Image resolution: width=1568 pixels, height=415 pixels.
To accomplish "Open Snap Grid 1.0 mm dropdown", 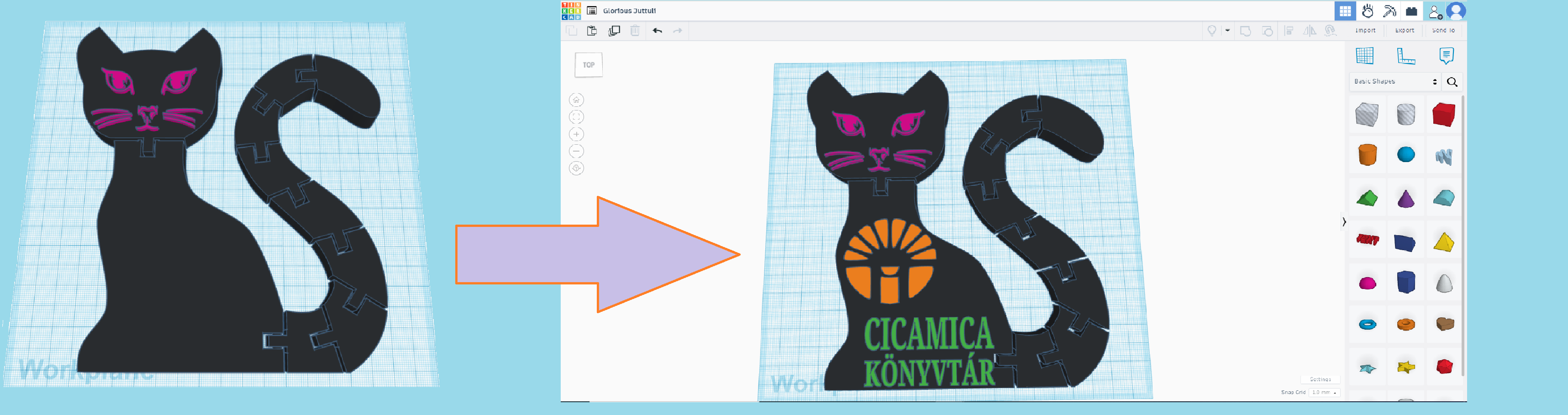I will [1325, 393].
